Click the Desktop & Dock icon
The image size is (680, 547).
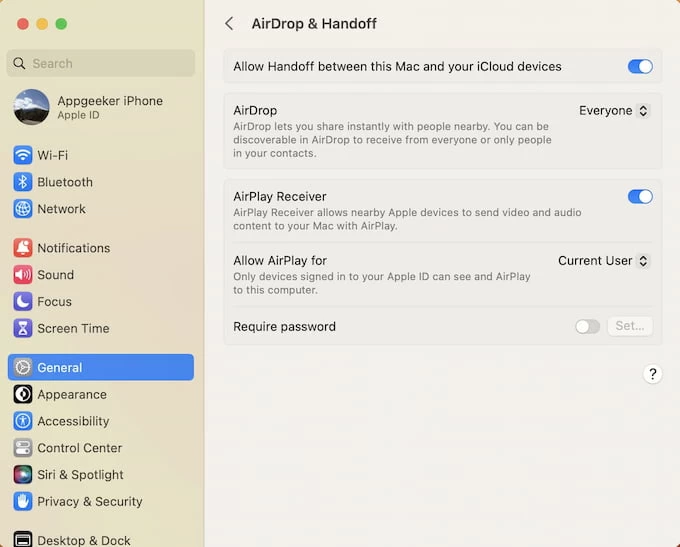point(23,540)
